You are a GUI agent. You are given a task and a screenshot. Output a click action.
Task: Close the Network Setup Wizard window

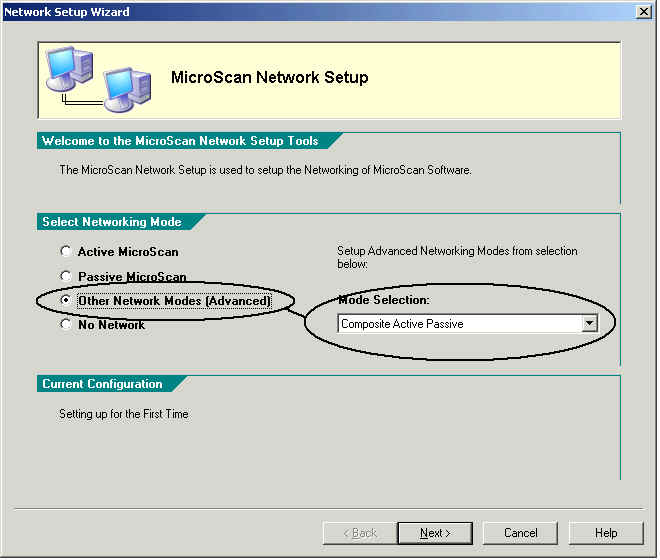point(644,12)
